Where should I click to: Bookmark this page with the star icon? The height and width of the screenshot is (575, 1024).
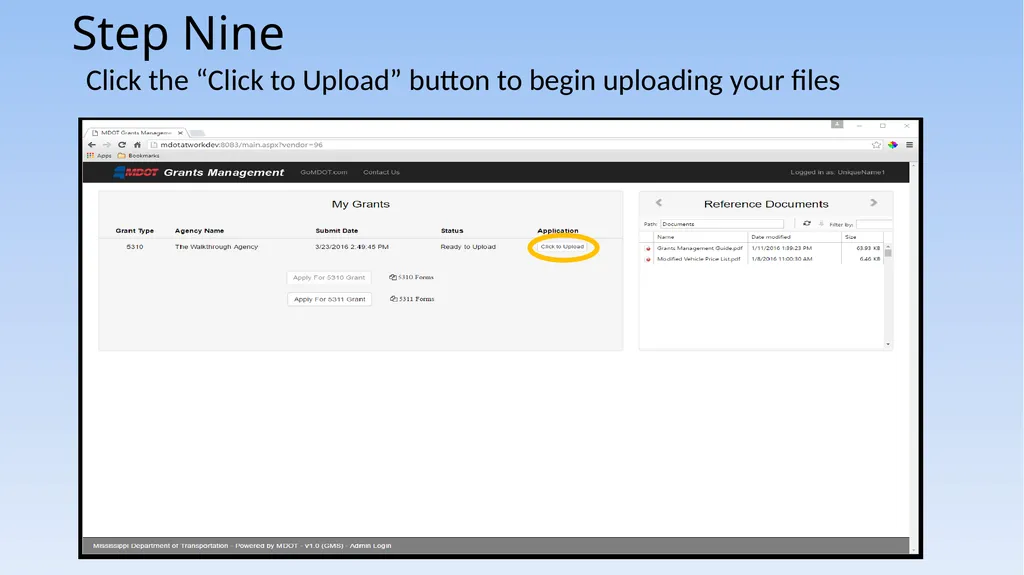pyautogui.click(x=876, y=144)
